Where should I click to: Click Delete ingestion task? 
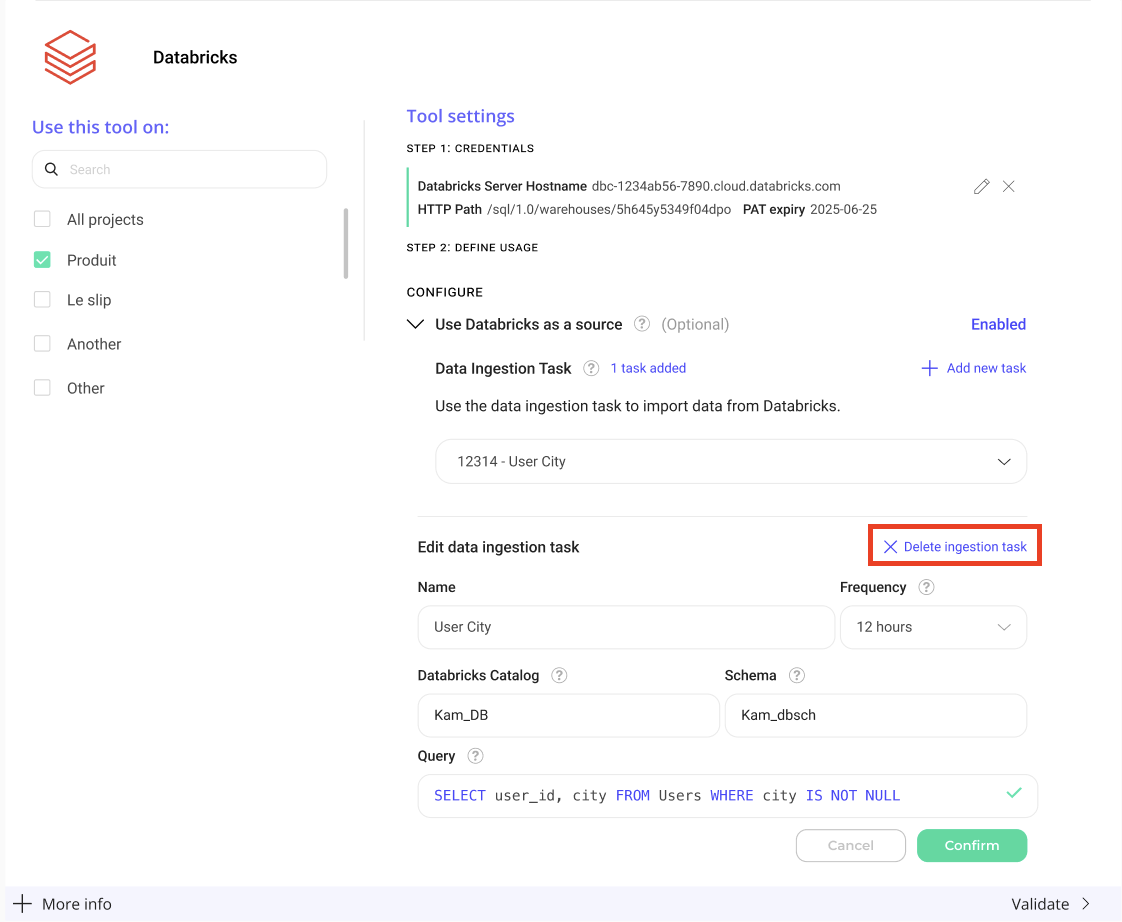[x=955, y=547]
